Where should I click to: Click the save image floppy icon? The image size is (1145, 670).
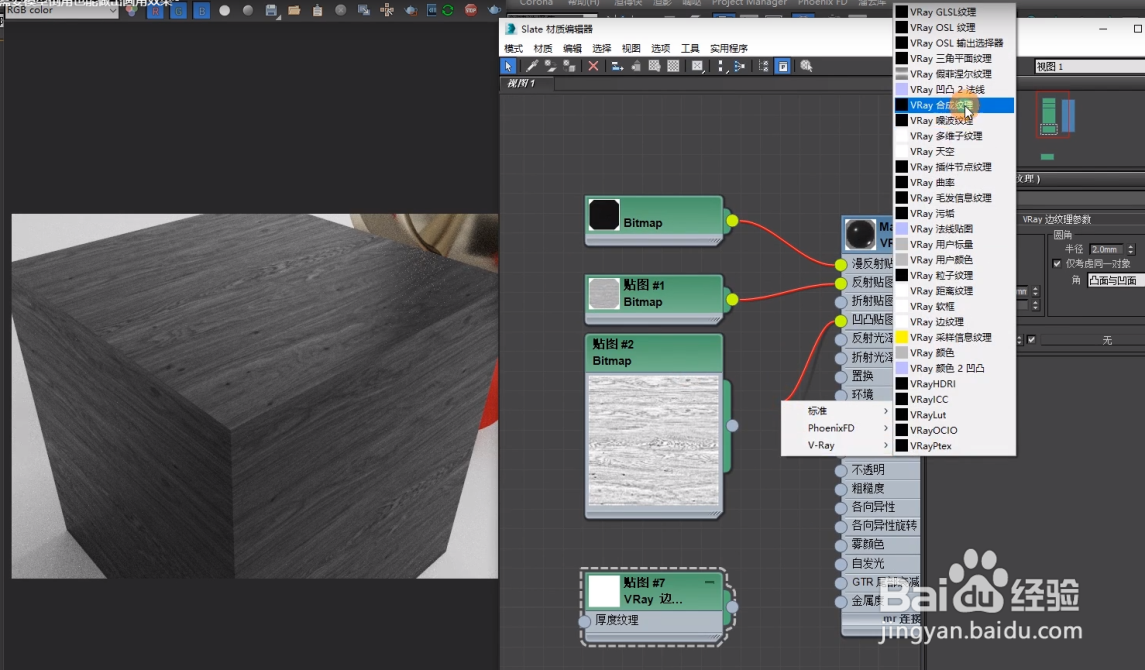tap(271, 11)
